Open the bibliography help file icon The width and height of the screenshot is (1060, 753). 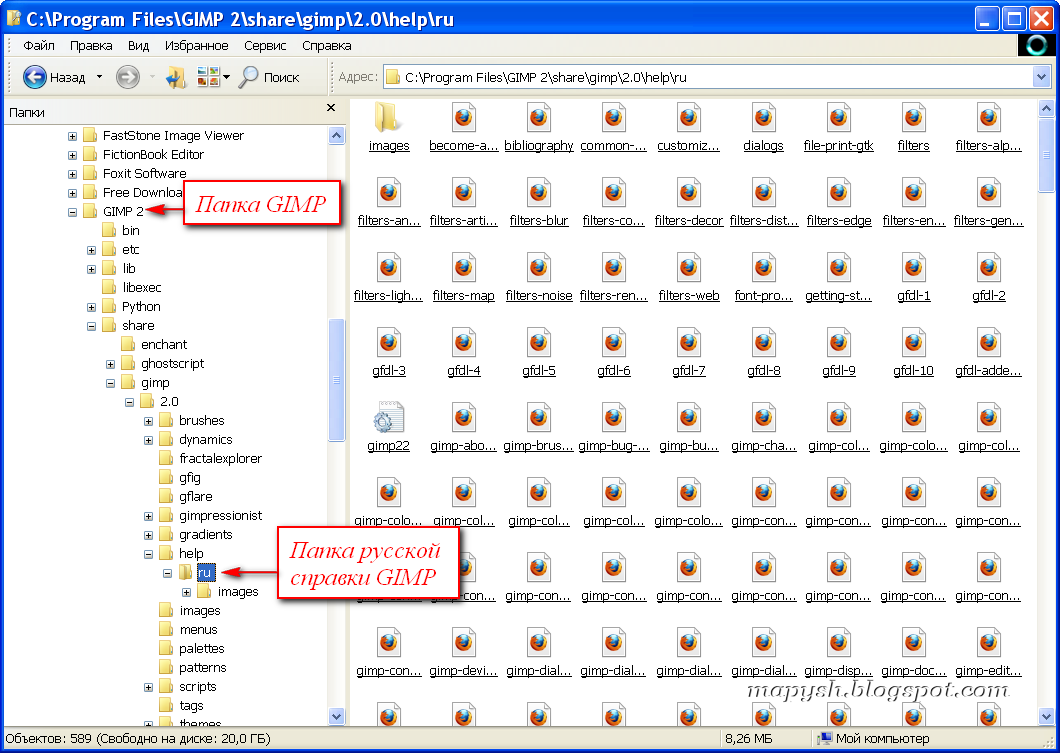pos(538,120)
